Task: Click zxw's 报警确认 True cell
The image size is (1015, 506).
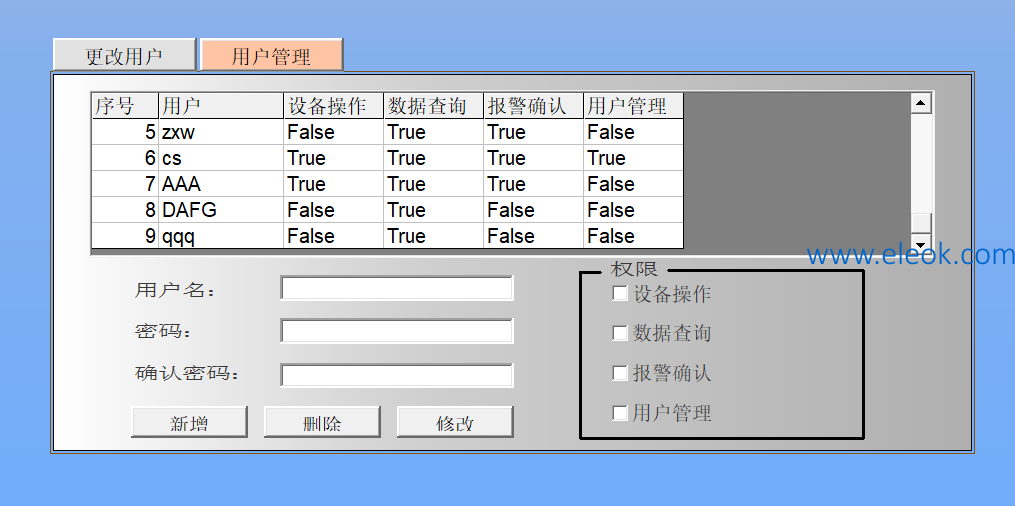Action: click(534, 132)
